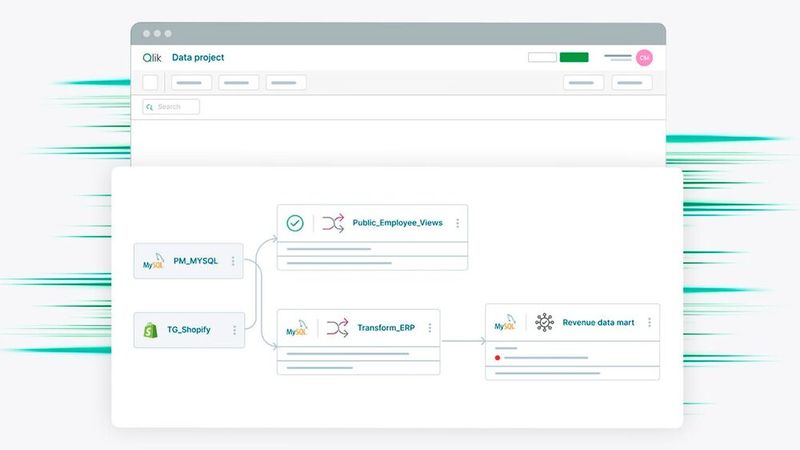This screenshot has height=450, width=800.
Task: Click the Qlik logo
Action: [152, 58]
